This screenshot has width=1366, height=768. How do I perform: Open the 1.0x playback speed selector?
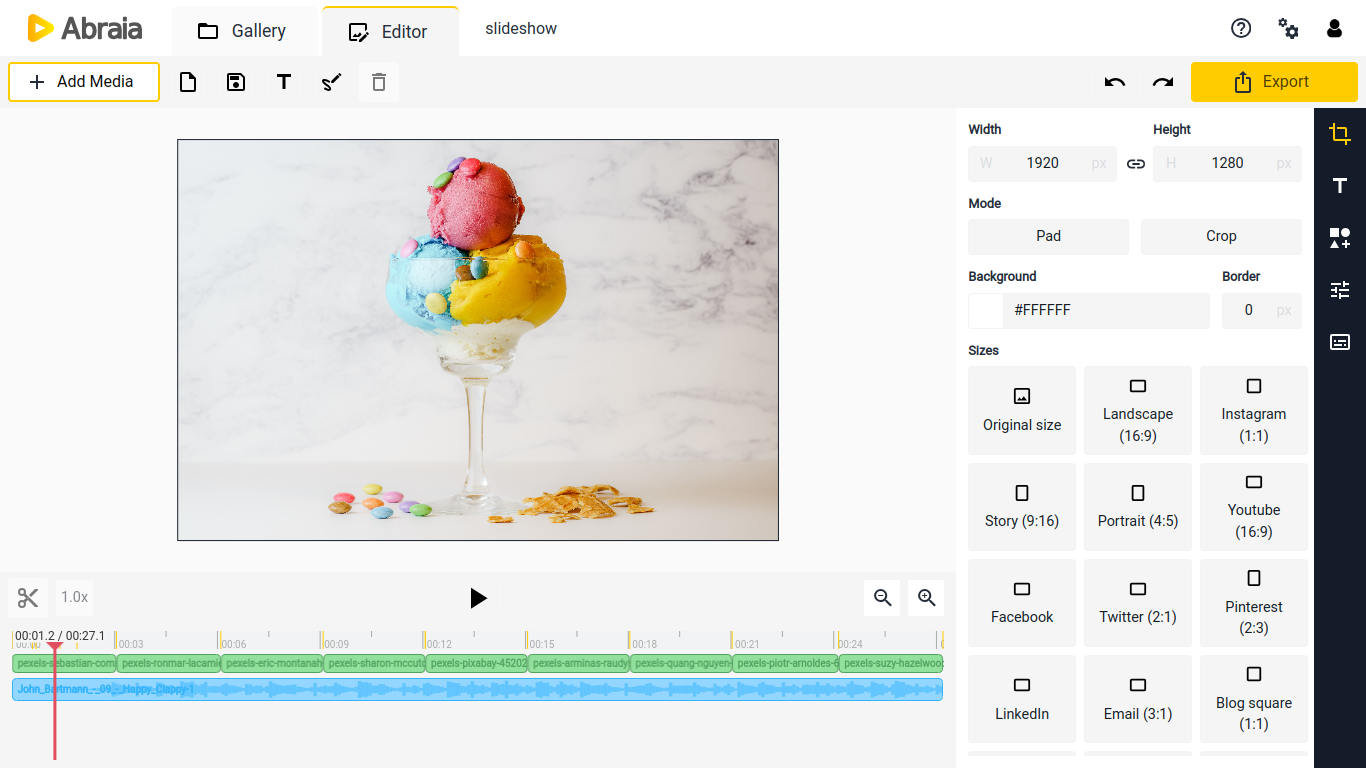coord(75,598)
